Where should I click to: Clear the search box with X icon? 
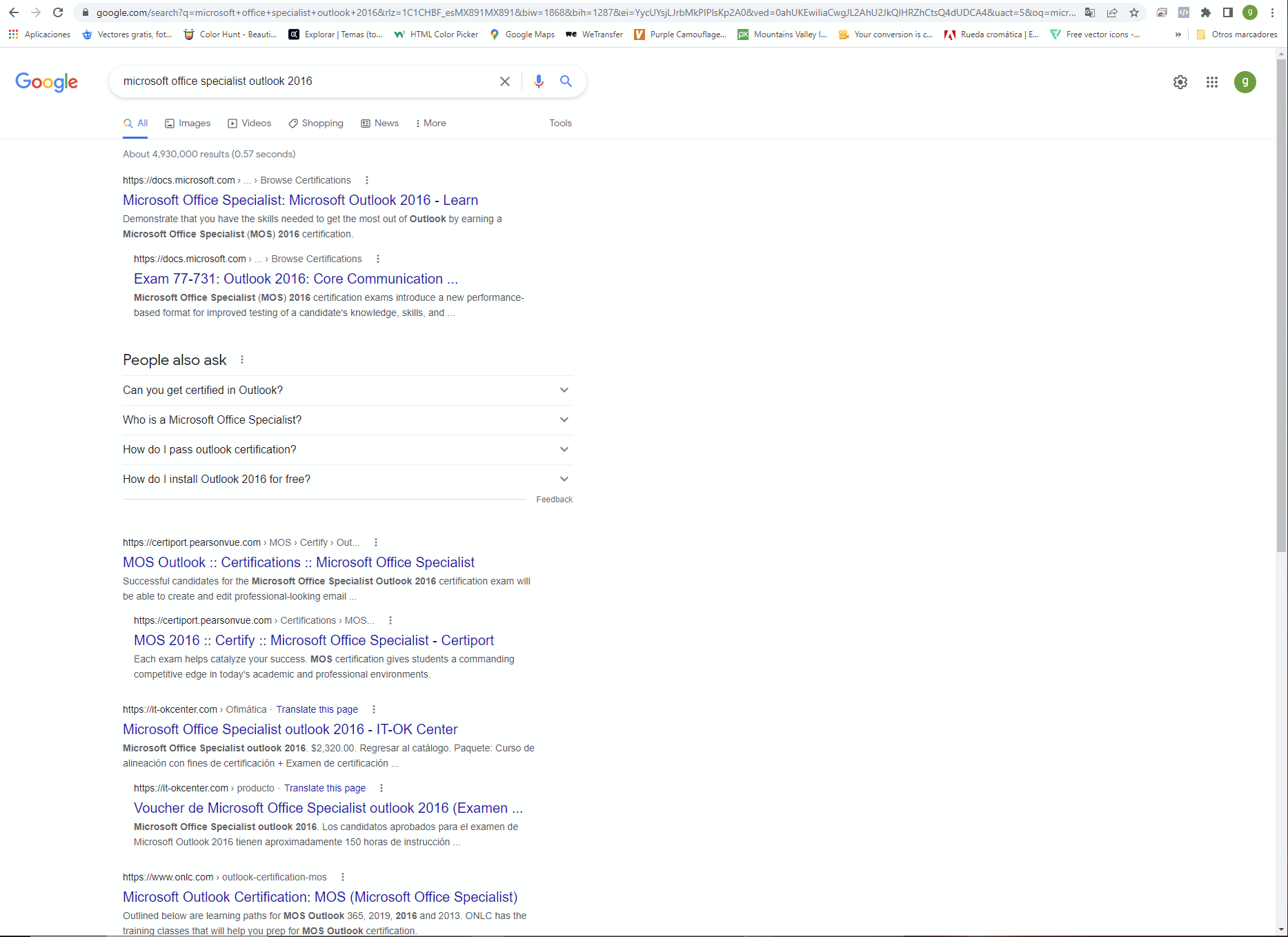tap(505, 81)
